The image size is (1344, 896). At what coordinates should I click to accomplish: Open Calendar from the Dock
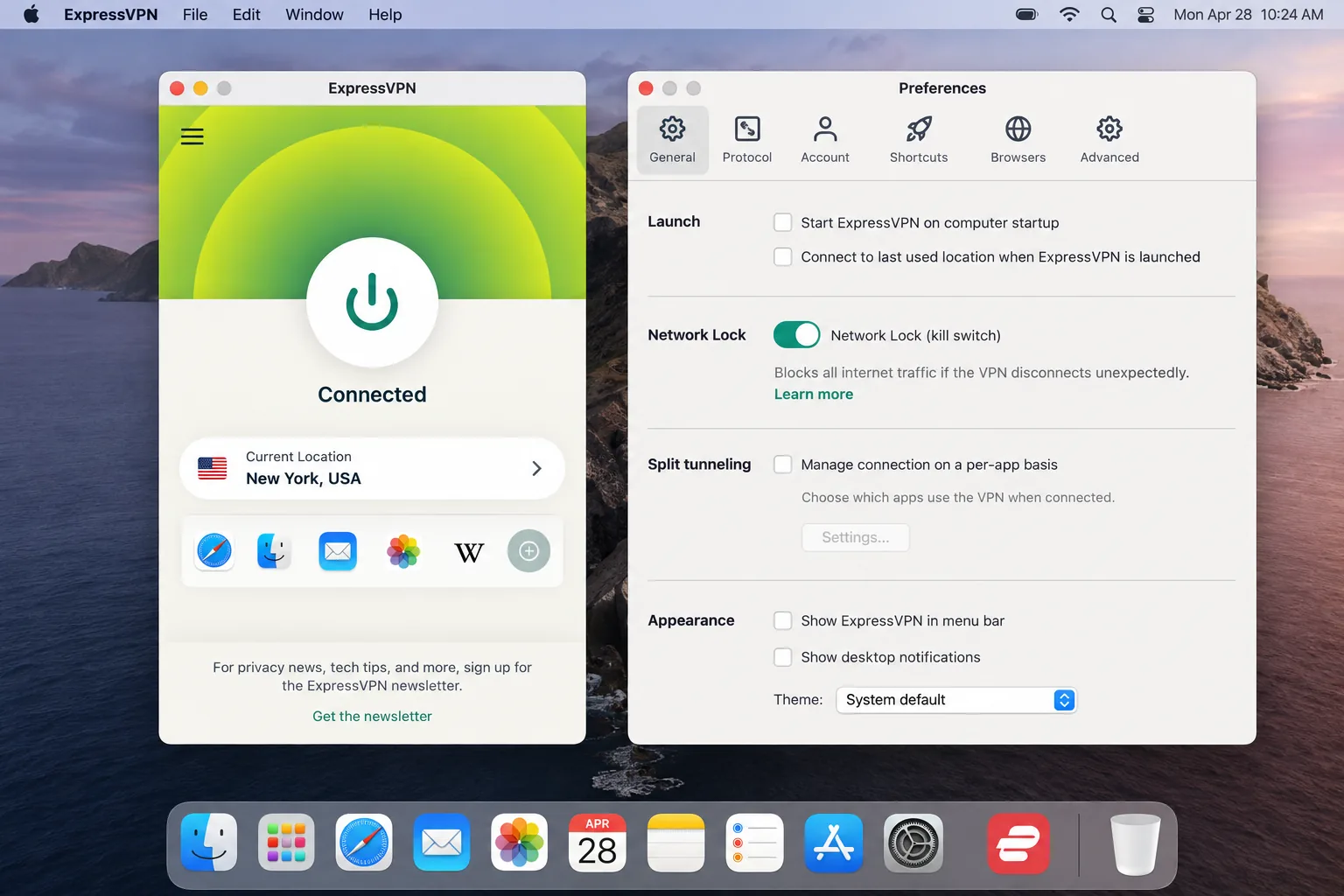pyautogui.click(x=598, y=843)
